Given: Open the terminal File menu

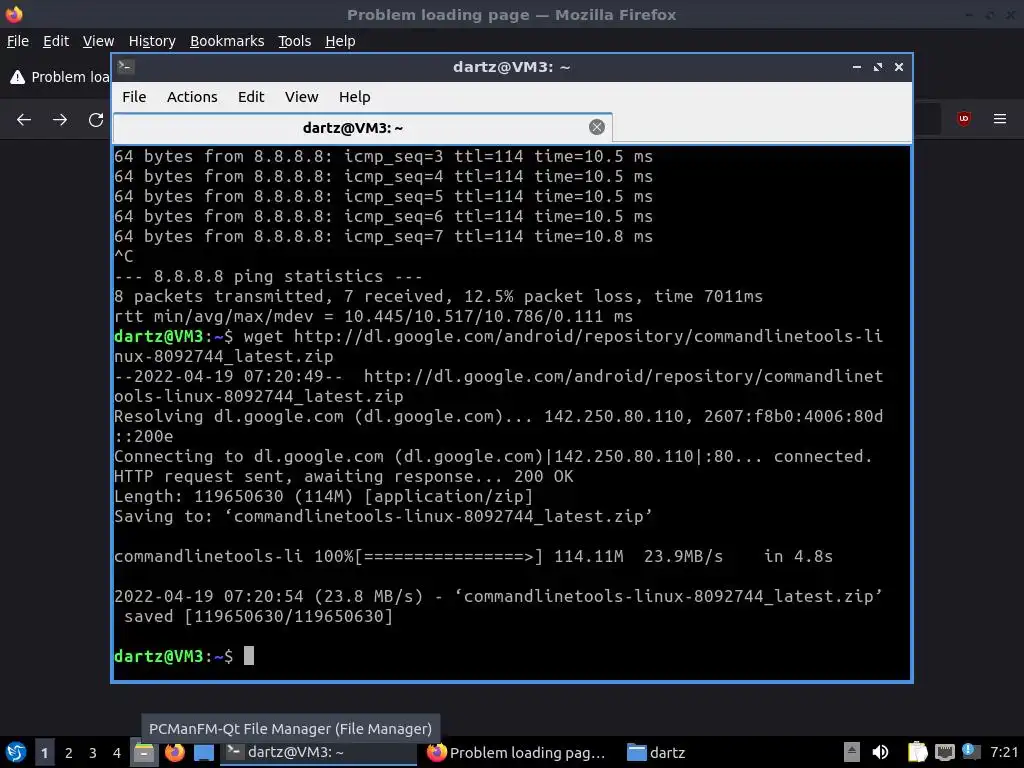Looking at the screenshot, I should tap(134, 97).
